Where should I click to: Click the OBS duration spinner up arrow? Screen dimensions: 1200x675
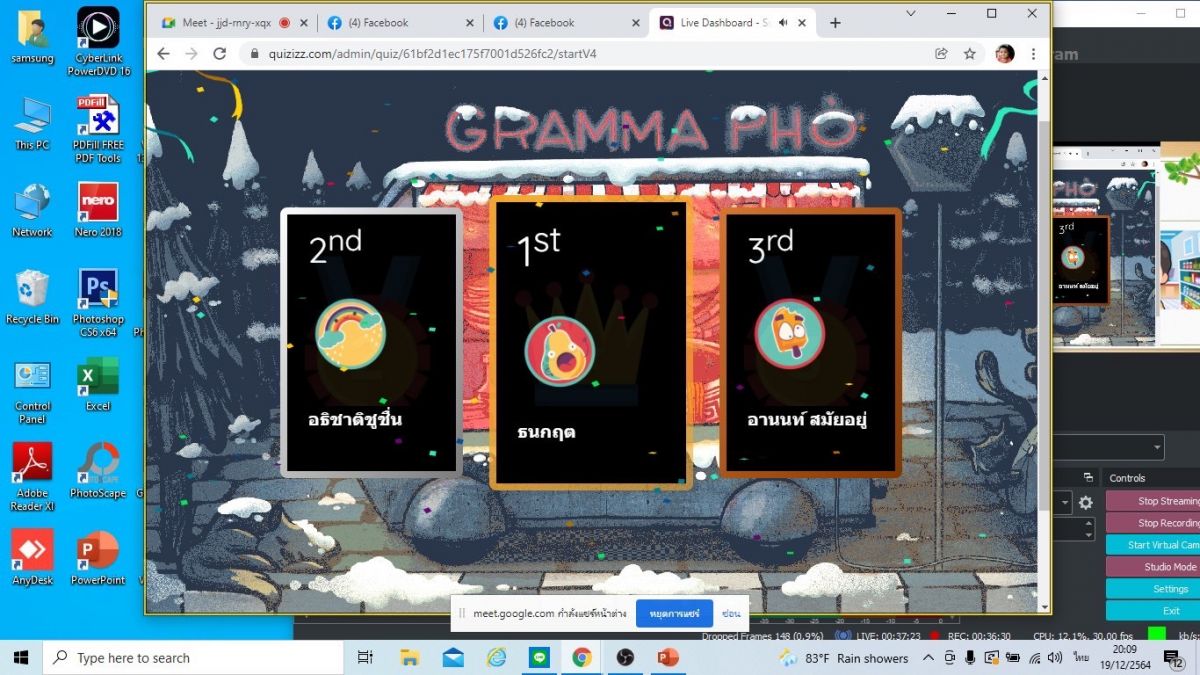[x=1091, y=525]
